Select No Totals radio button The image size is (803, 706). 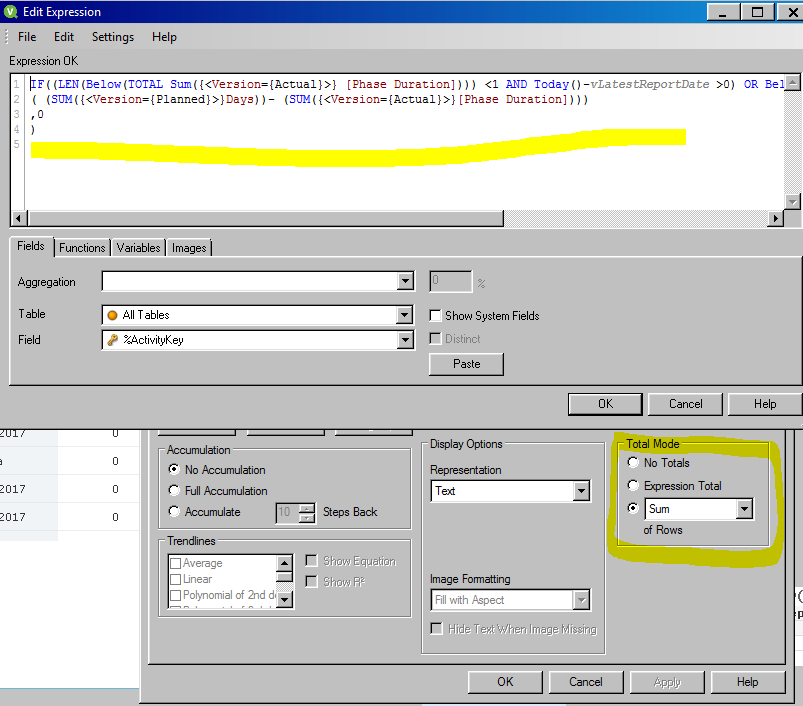(x=633, y=462)
